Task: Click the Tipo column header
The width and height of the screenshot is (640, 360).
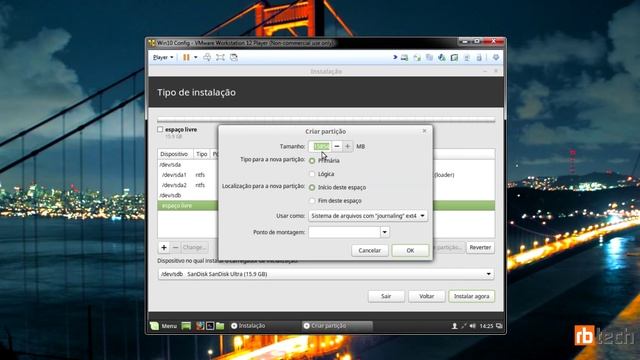Action: [202, 154]
